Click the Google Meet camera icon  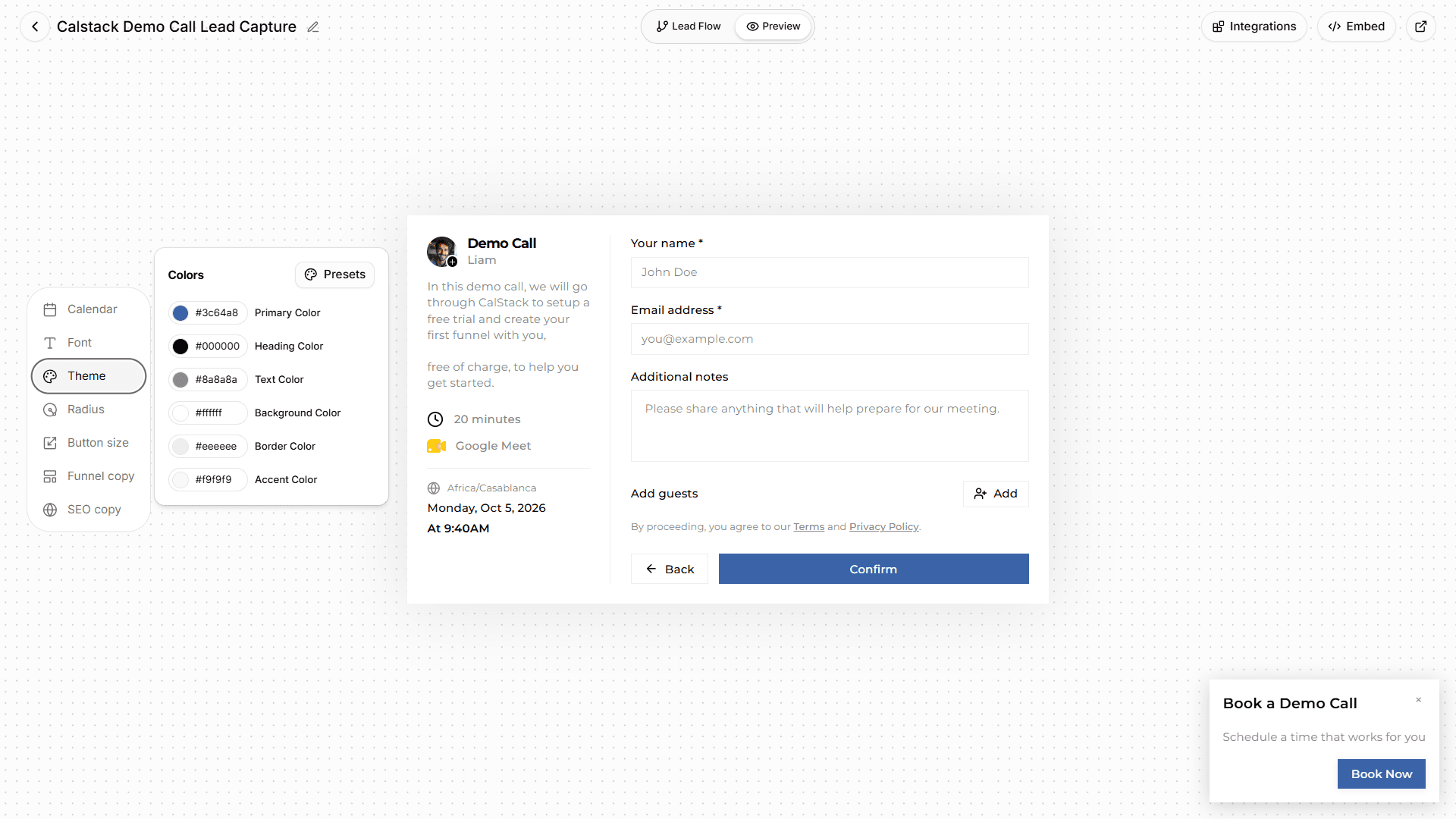point(436,446)
